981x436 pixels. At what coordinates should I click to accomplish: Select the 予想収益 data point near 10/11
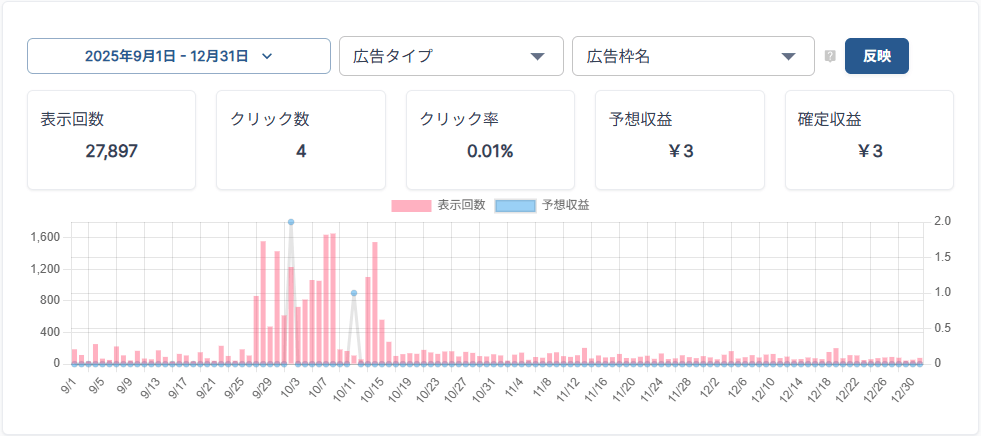pos(354,293)
